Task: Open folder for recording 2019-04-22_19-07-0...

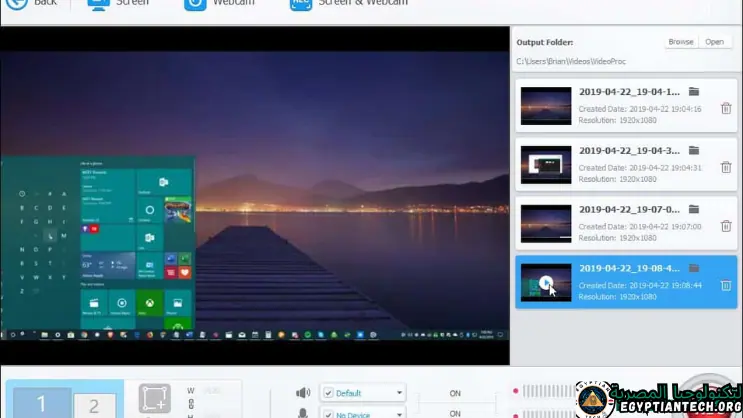Action: point(694,209)
